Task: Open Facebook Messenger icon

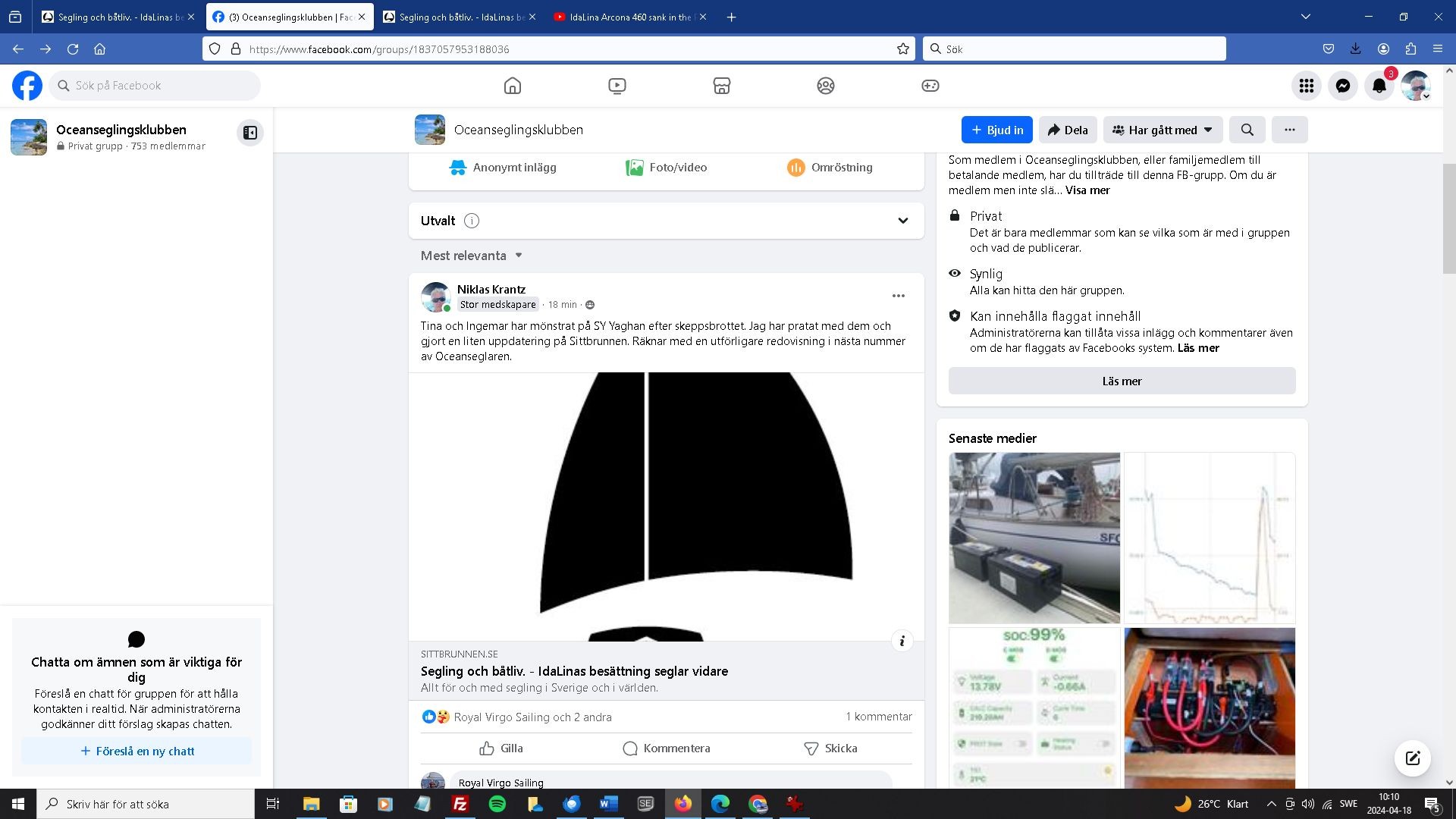Action: point(1342,86)
